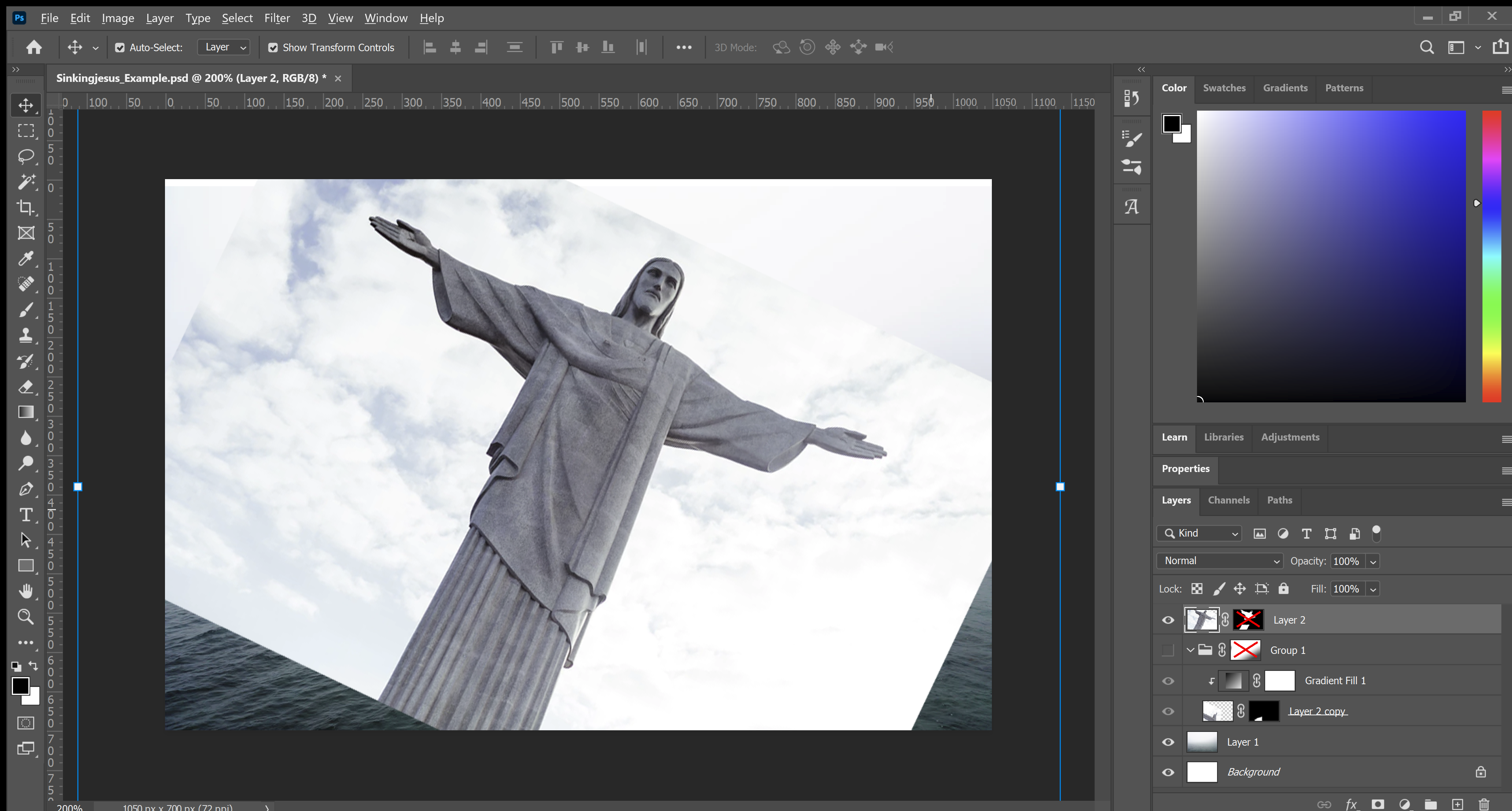Switch to the Swatches tab
The height and width of the screenshot is (811, 1512).
tap(1225, 88)
